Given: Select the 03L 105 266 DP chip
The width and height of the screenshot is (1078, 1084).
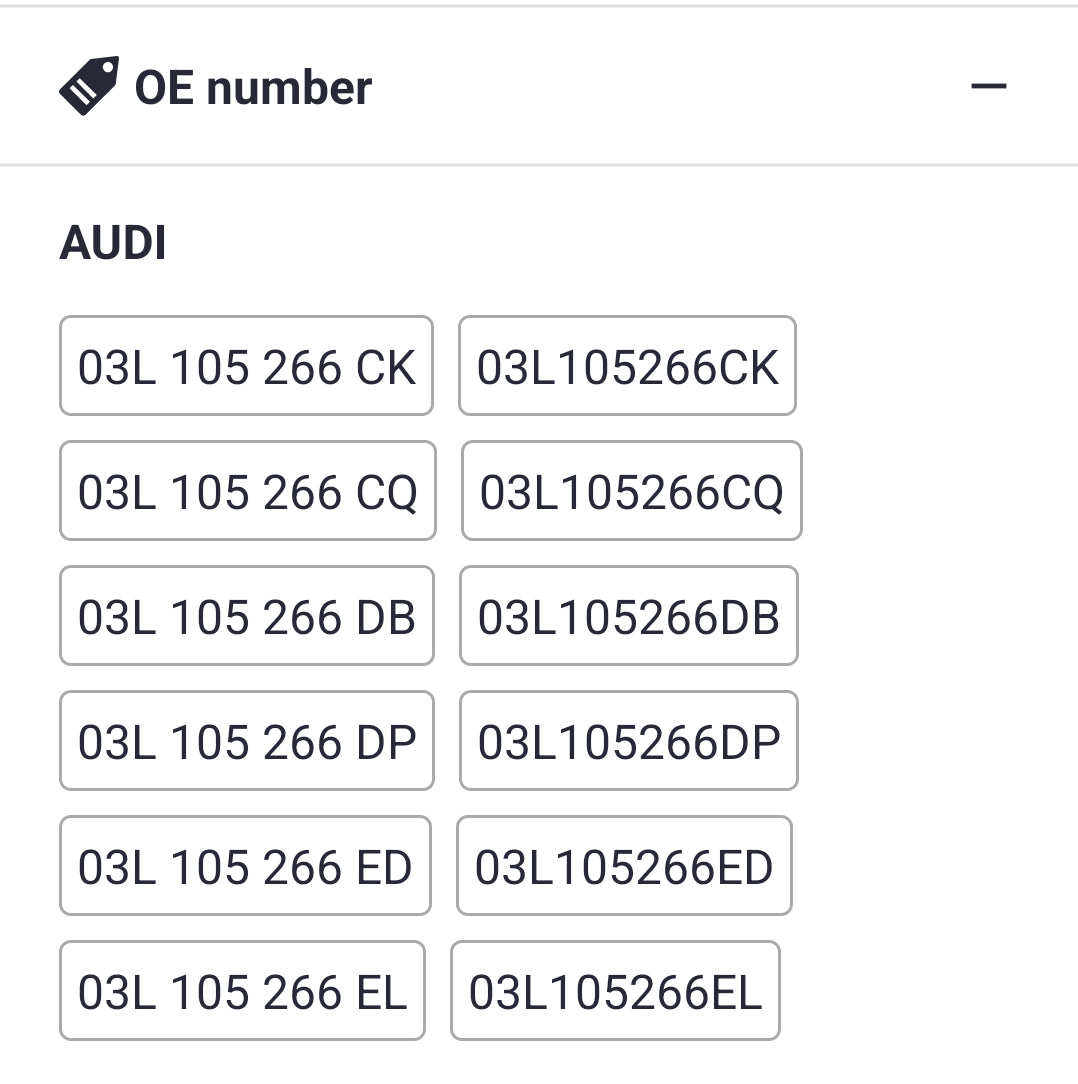Looking at the screenshot, I should [x=246, y=741].
